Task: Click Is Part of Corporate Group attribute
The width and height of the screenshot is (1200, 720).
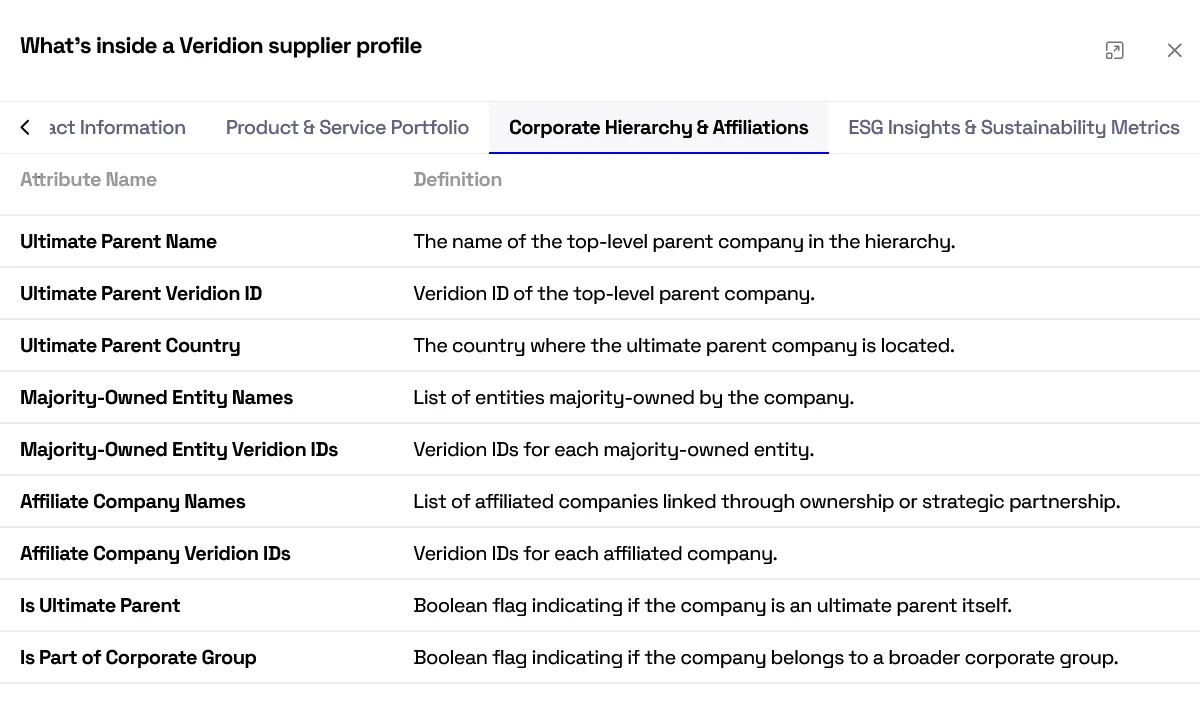Action: click(x=138, y=657)
